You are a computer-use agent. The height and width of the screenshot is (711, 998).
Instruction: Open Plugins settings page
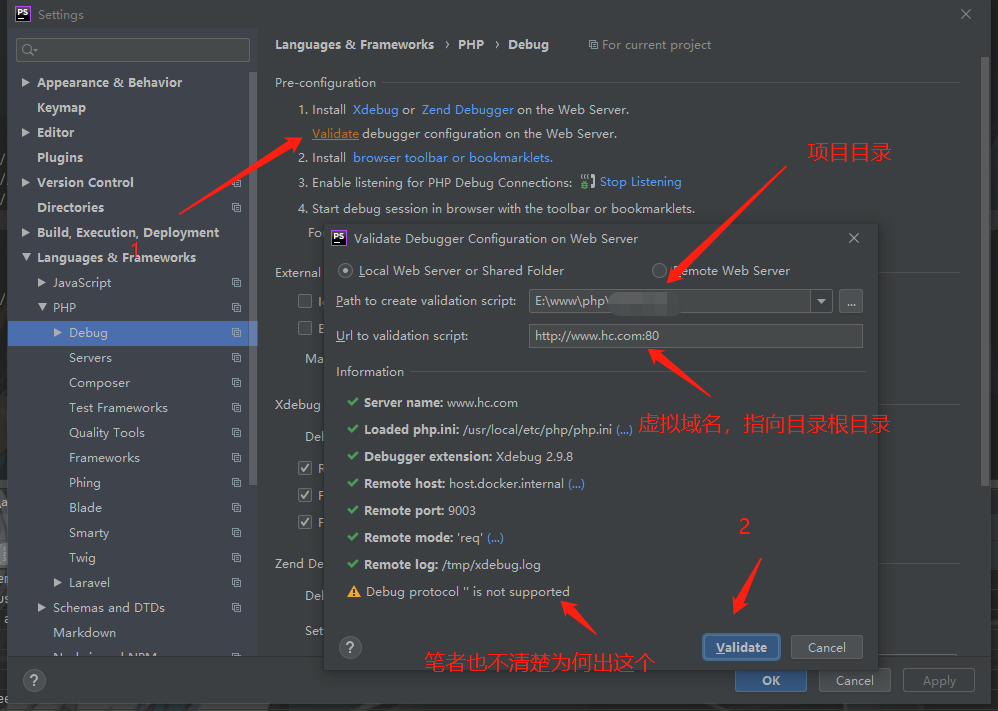(x=60, y=157)
